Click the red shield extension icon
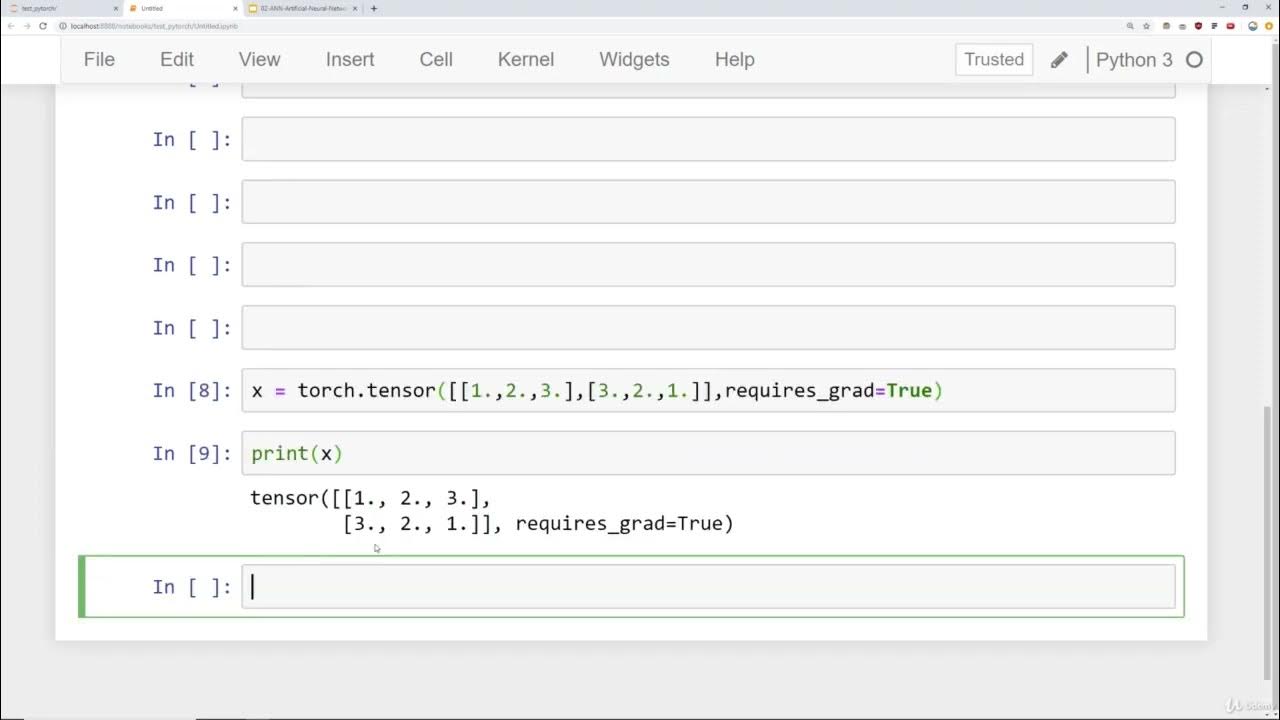The image size is (1280, 720). point(1198,26)
